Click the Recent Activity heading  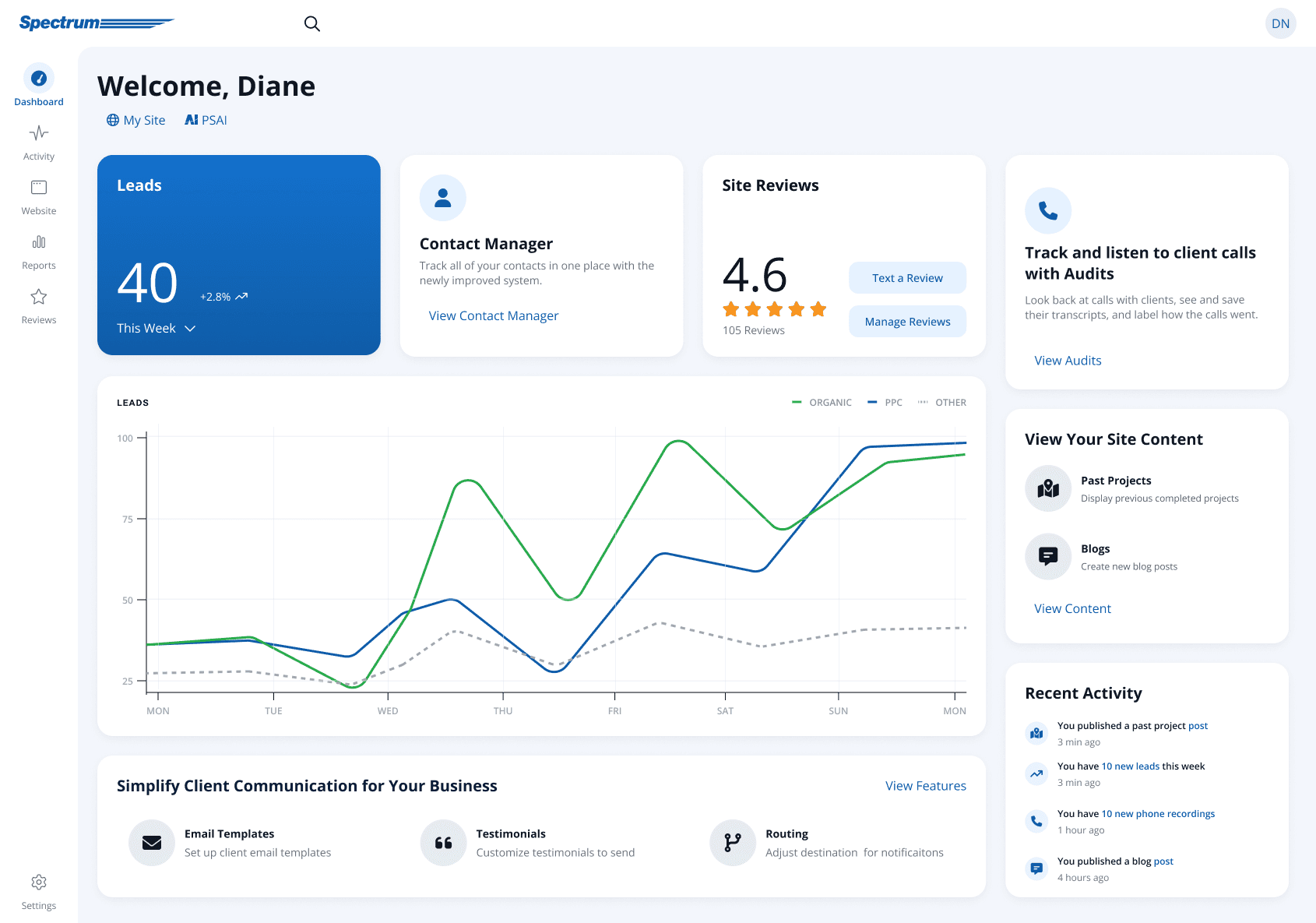tap(1083, 693)
